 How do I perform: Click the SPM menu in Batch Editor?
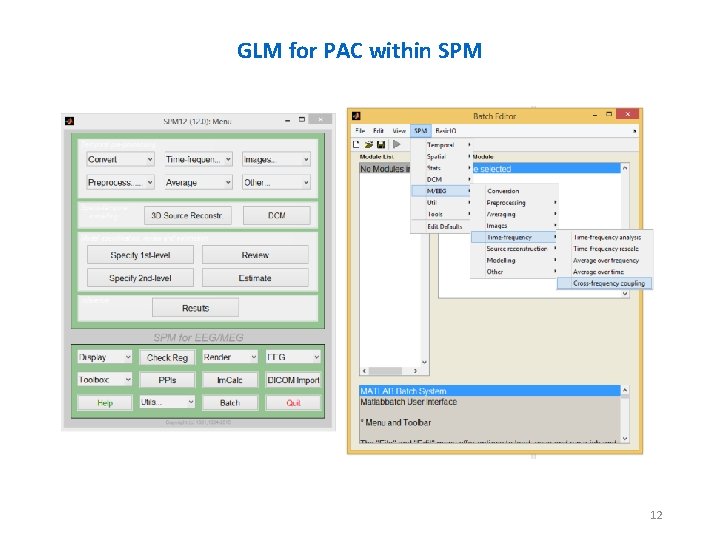[421, 131]
